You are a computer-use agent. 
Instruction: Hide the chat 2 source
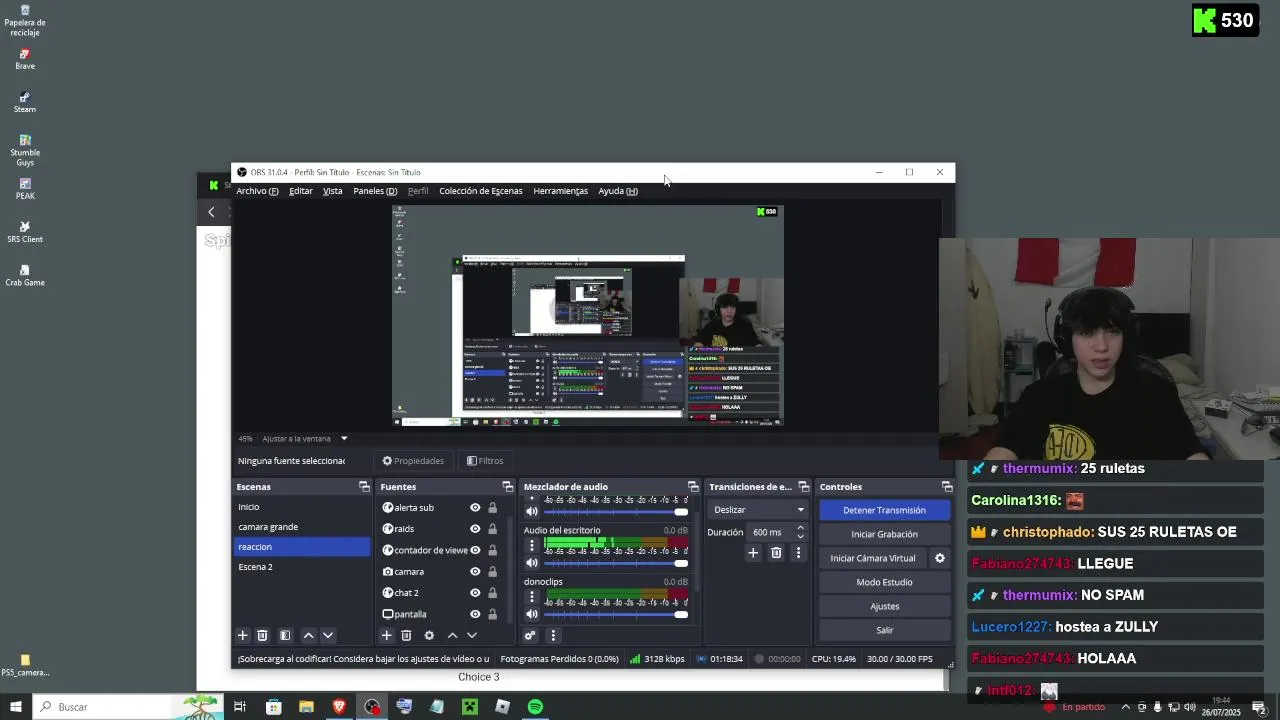click(x=475, y=593)
